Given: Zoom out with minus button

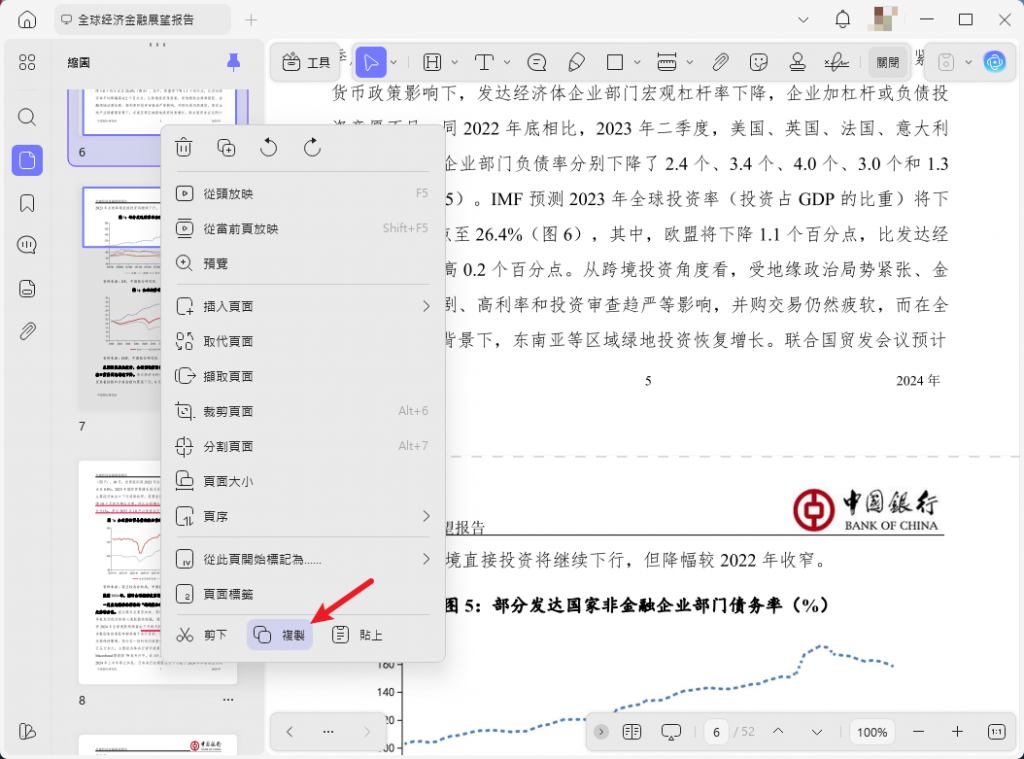Looking at the screenshot, I should (918, 732).
